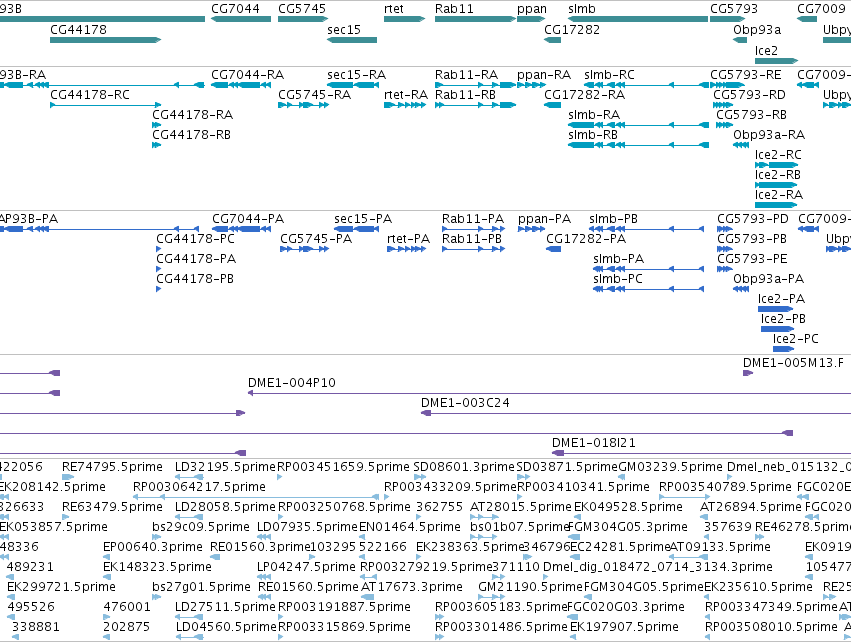
Task: Click the slmb-RB transcript label
Action: [593, 135]
